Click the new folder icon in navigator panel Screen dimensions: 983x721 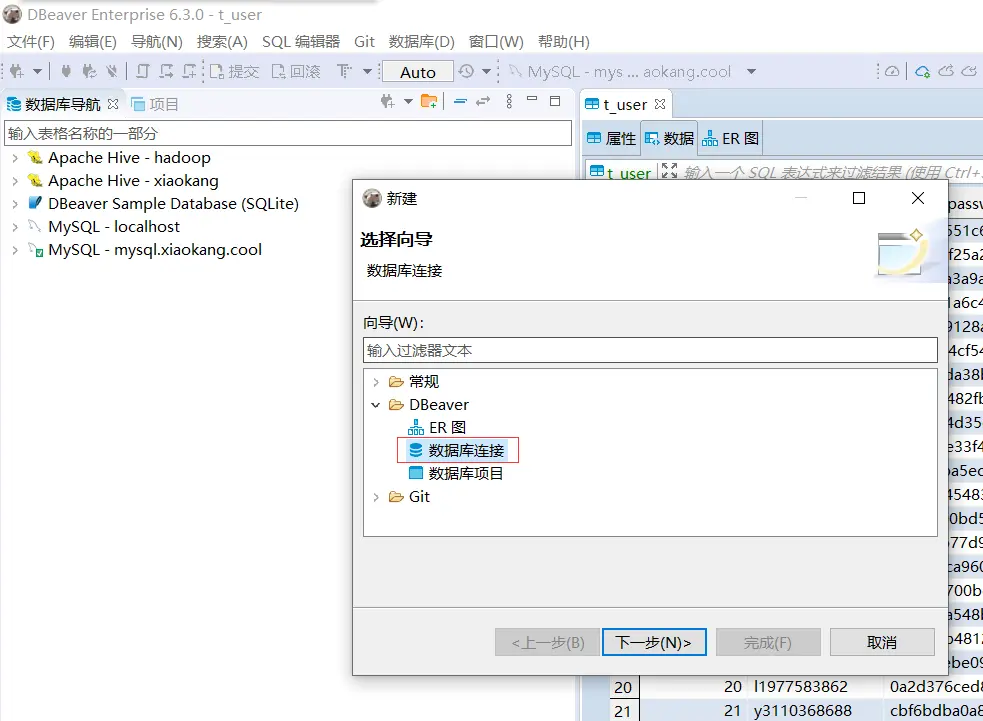[x=429, y=101]
